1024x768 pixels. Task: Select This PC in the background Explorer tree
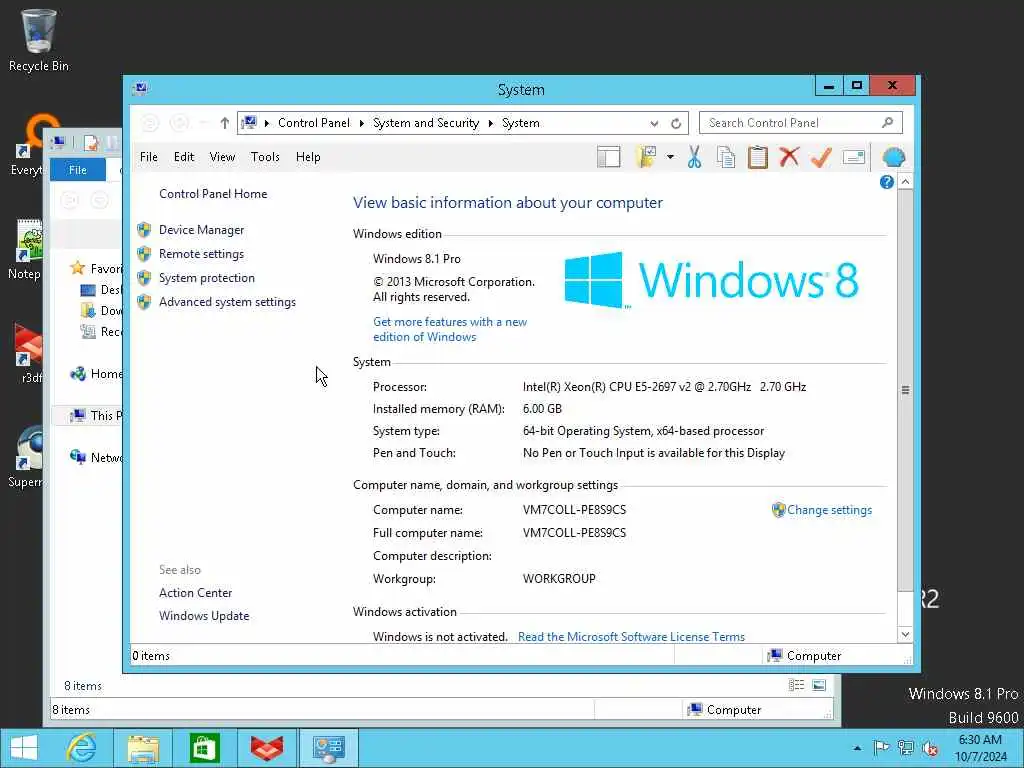[x=96, y=415]
